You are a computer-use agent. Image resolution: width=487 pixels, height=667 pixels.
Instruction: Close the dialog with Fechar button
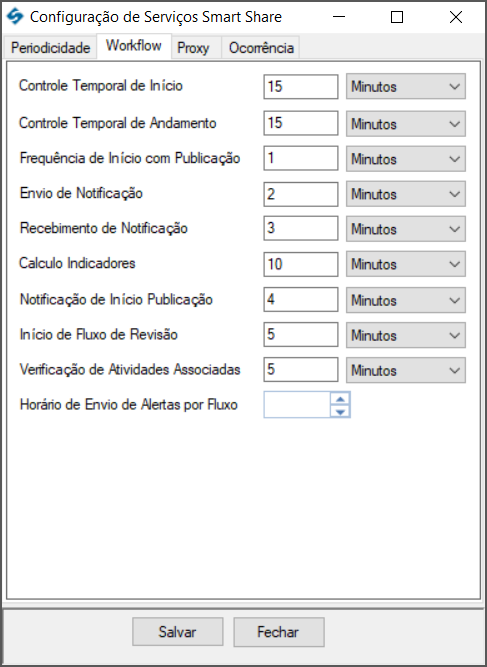point(279,632)
